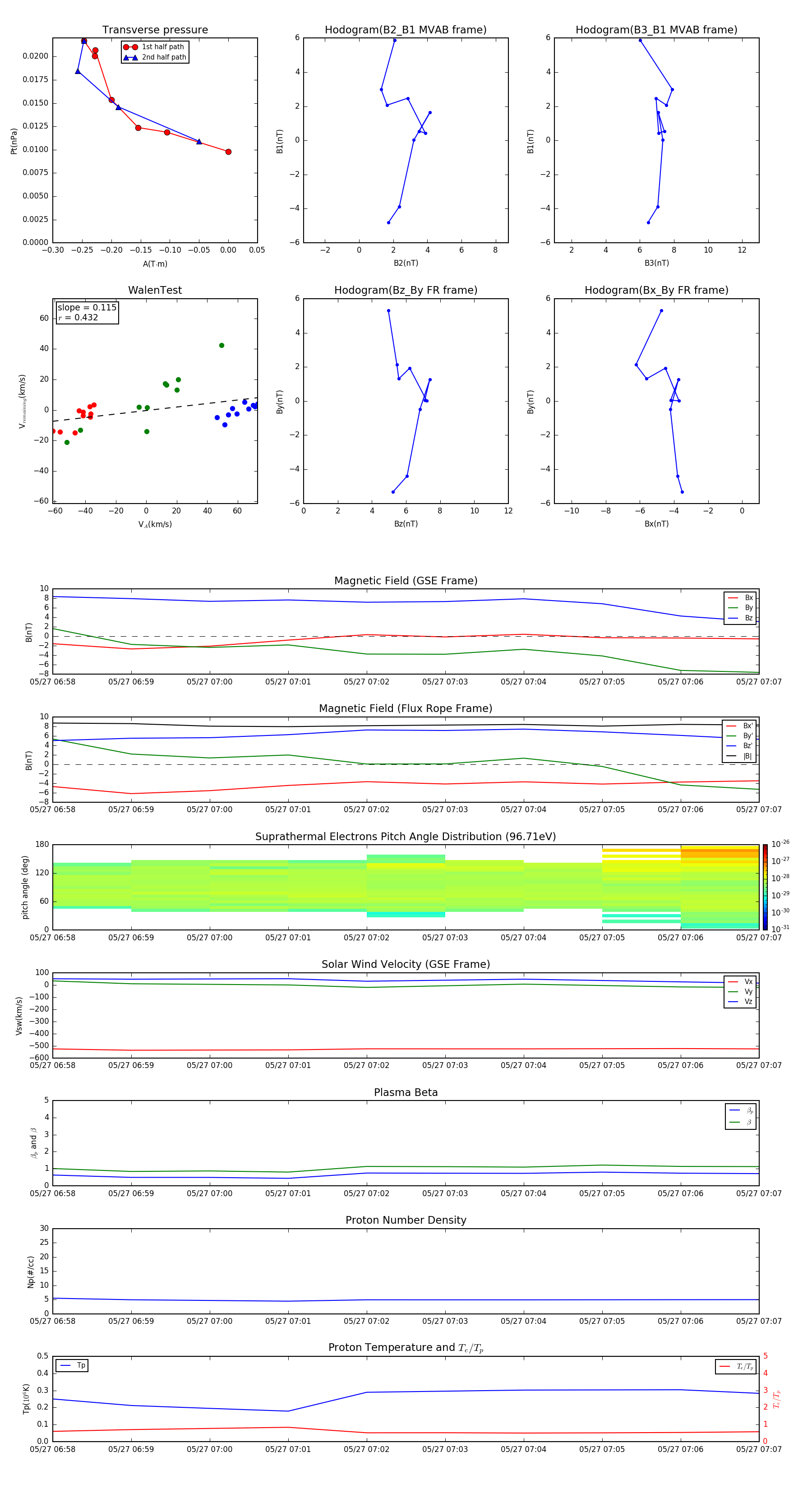
Task: Click 'Np(#/cc)' axis label
Action: point(31,1272)
